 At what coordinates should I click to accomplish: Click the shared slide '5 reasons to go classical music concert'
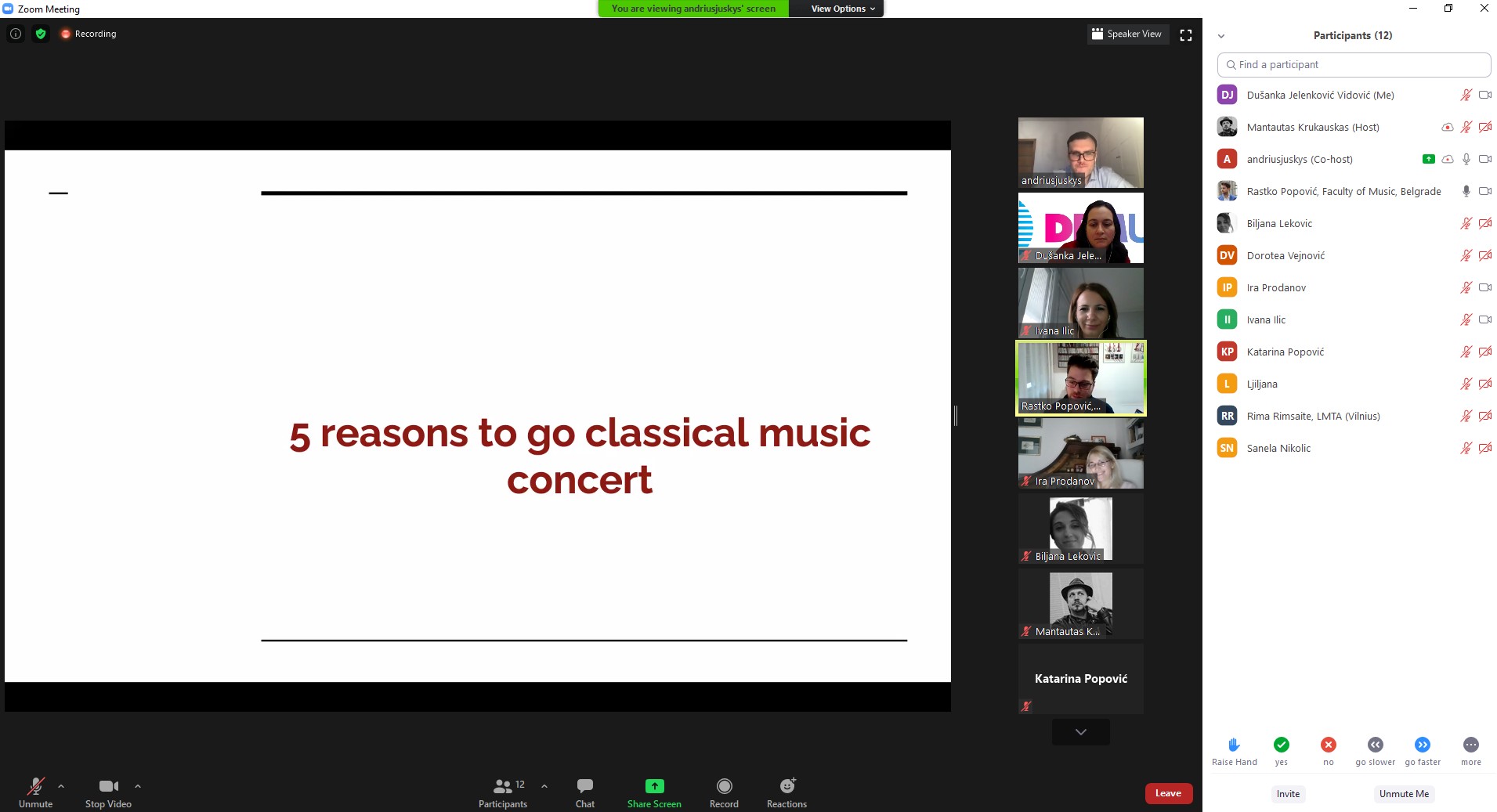(x=478, y=416)
